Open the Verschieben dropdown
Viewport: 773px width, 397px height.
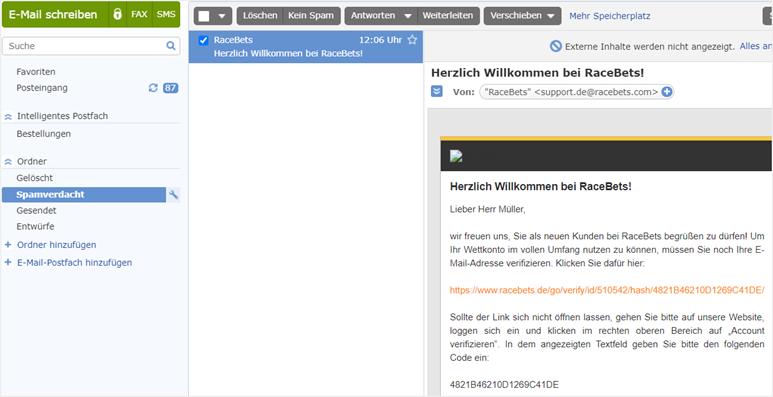[522, 16]
